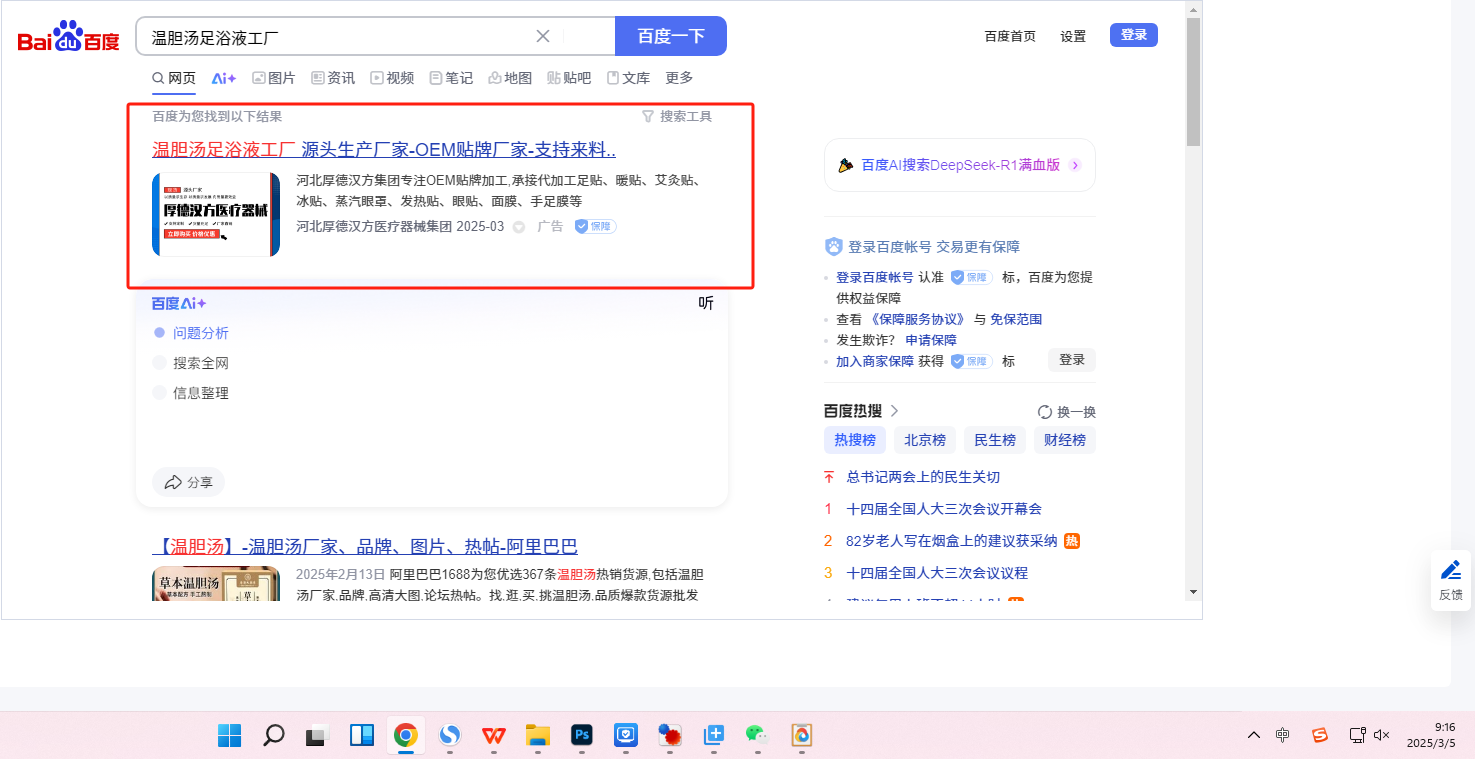Open WeChat from the taskbar

(x=756, y=736)
